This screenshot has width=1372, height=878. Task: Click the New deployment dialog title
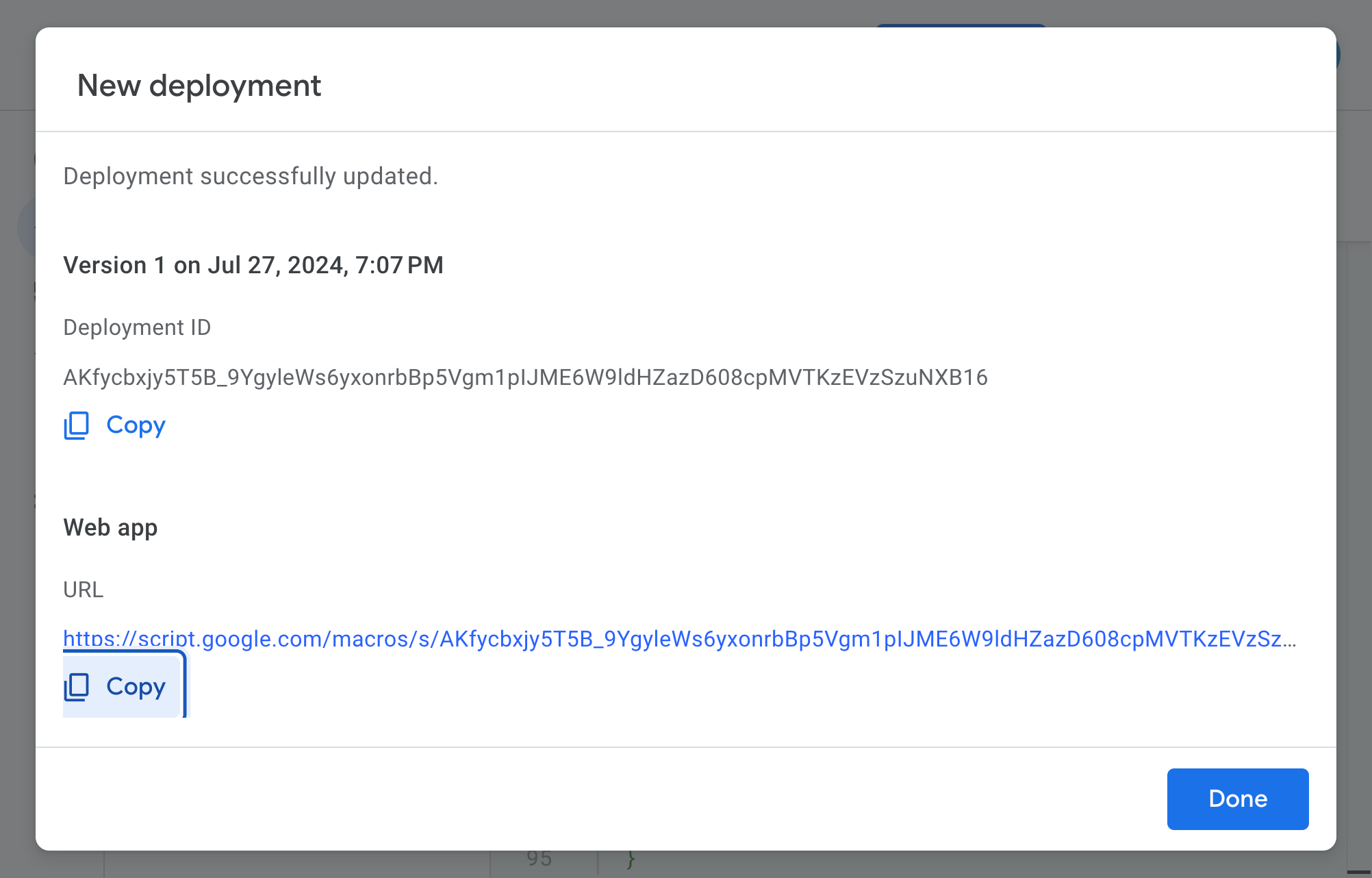tap(199, 86)
